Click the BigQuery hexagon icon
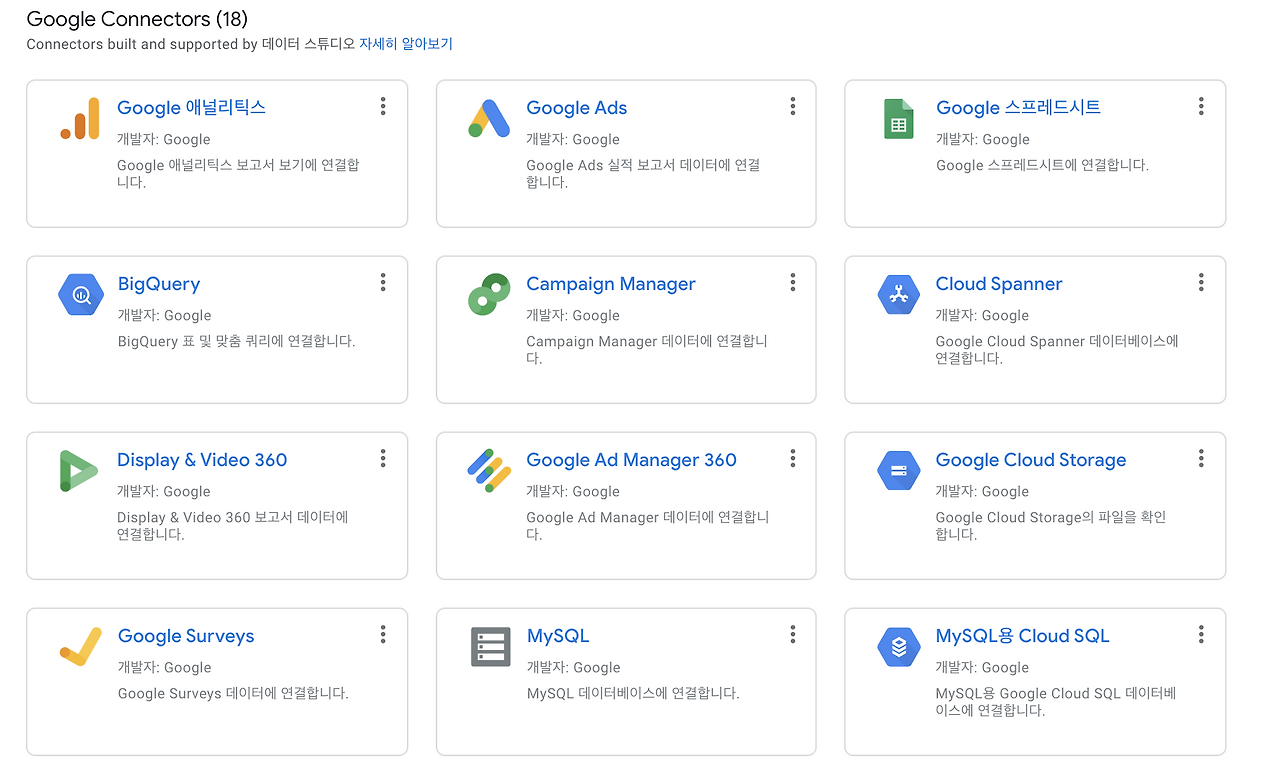Image resolution: width=1280 pixels, height=772 pixels. pyautogui.click(x=80, y=294)
